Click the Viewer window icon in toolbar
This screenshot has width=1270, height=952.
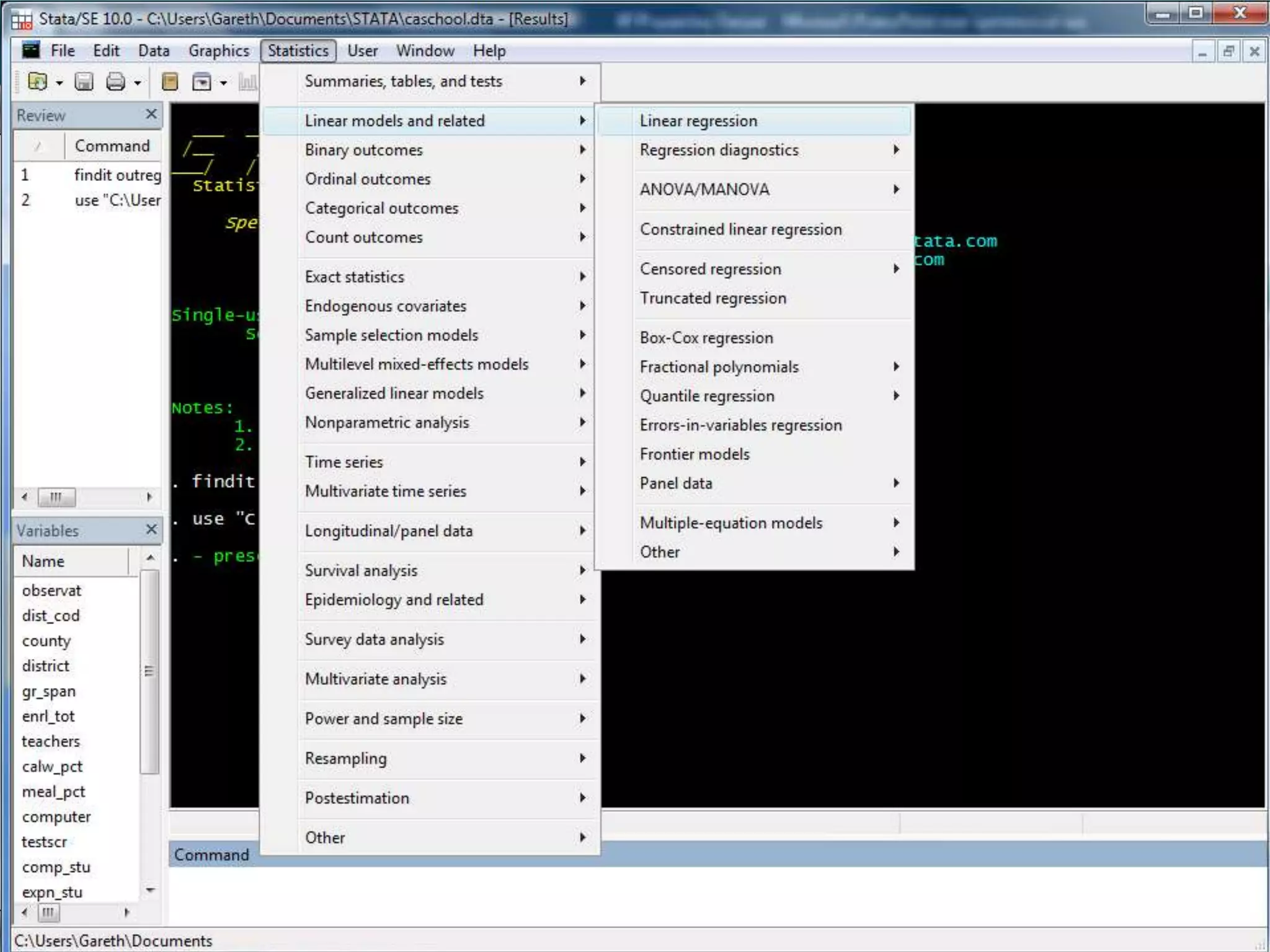202,82
